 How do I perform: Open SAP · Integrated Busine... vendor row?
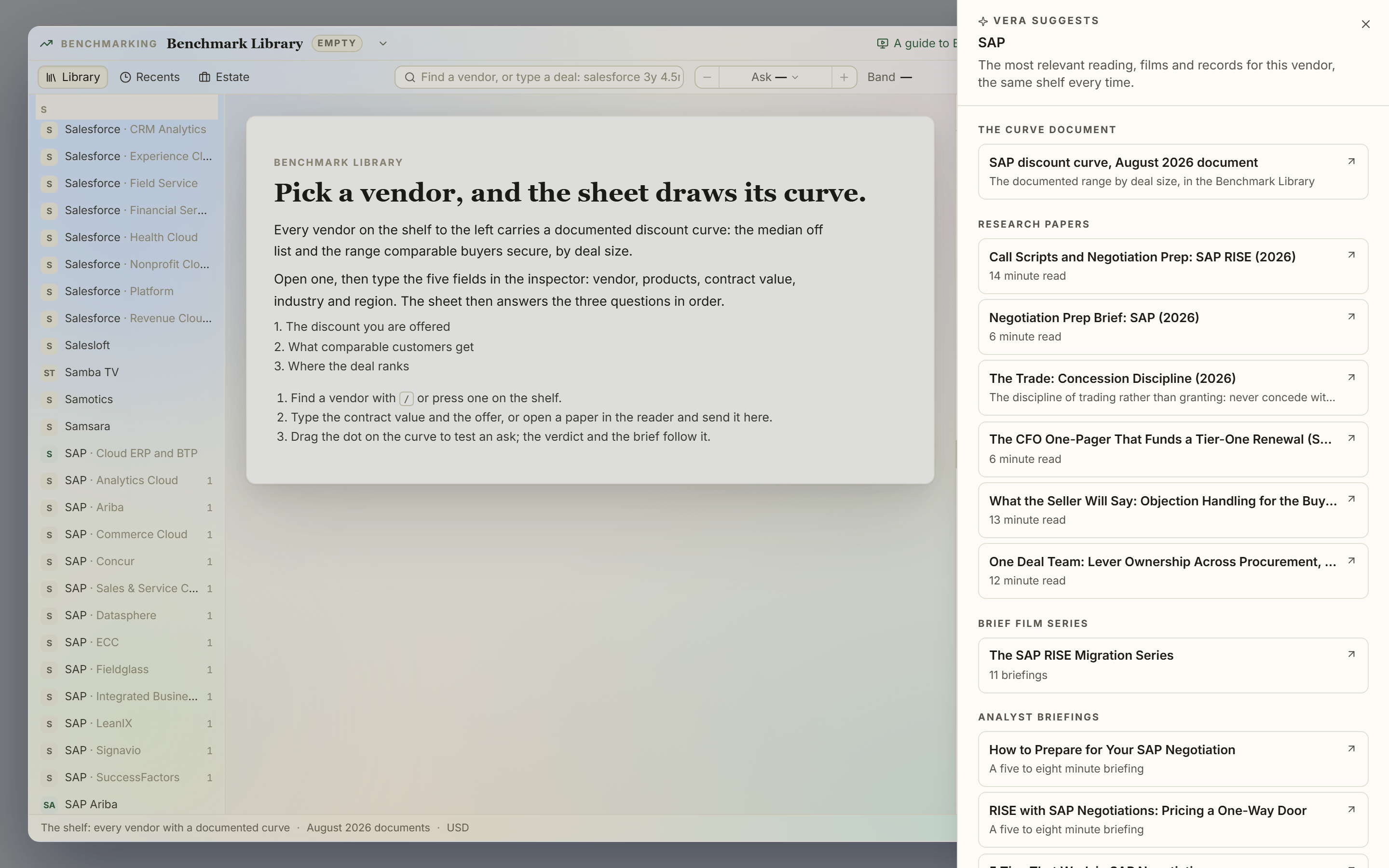click(x=127, y=696)
